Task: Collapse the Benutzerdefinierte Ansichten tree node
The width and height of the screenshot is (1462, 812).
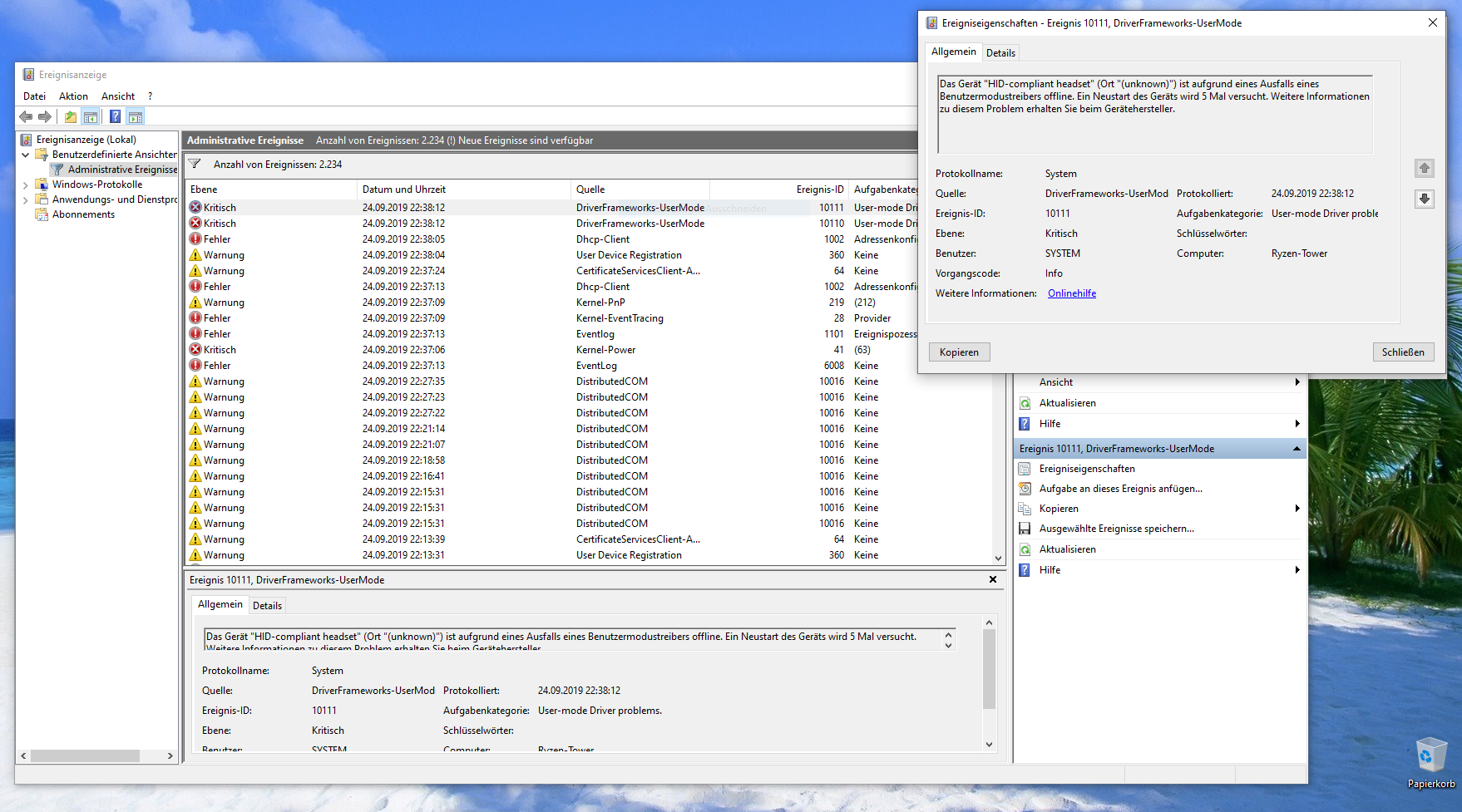Action: (26, 155)
